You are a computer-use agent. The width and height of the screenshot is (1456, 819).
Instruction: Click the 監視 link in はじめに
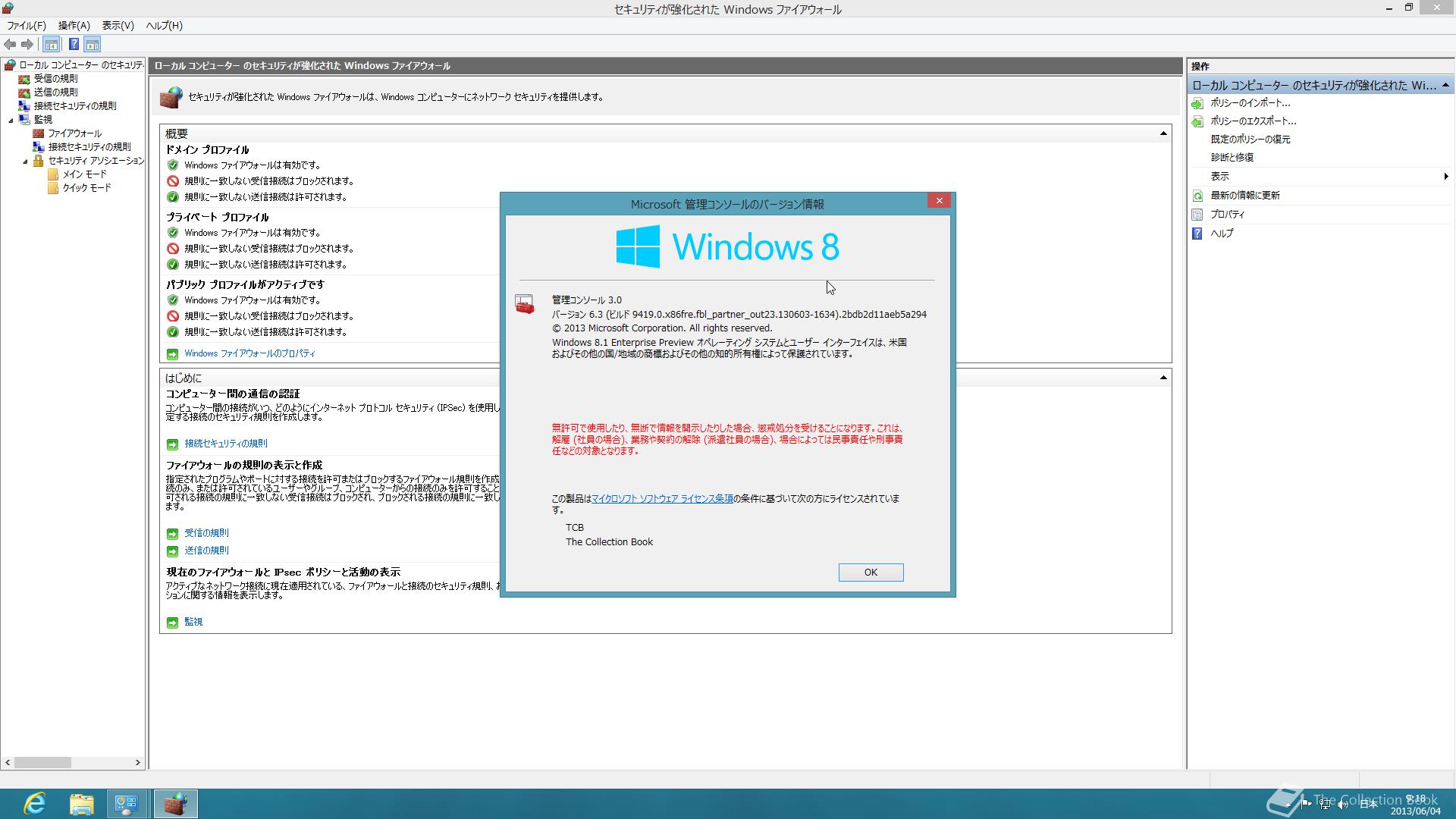coord(193,622)
